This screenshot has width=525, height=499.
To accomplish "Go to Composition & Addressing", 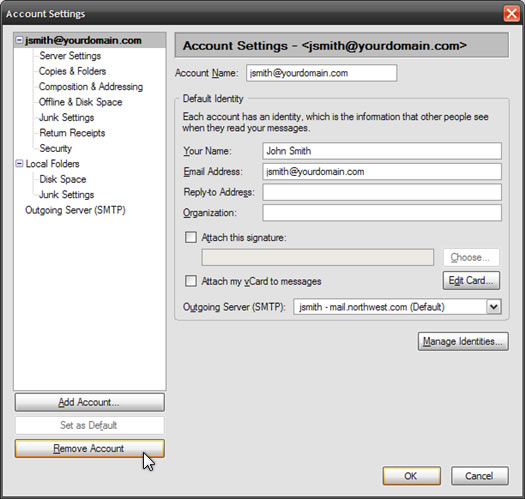I will point(91,87).
